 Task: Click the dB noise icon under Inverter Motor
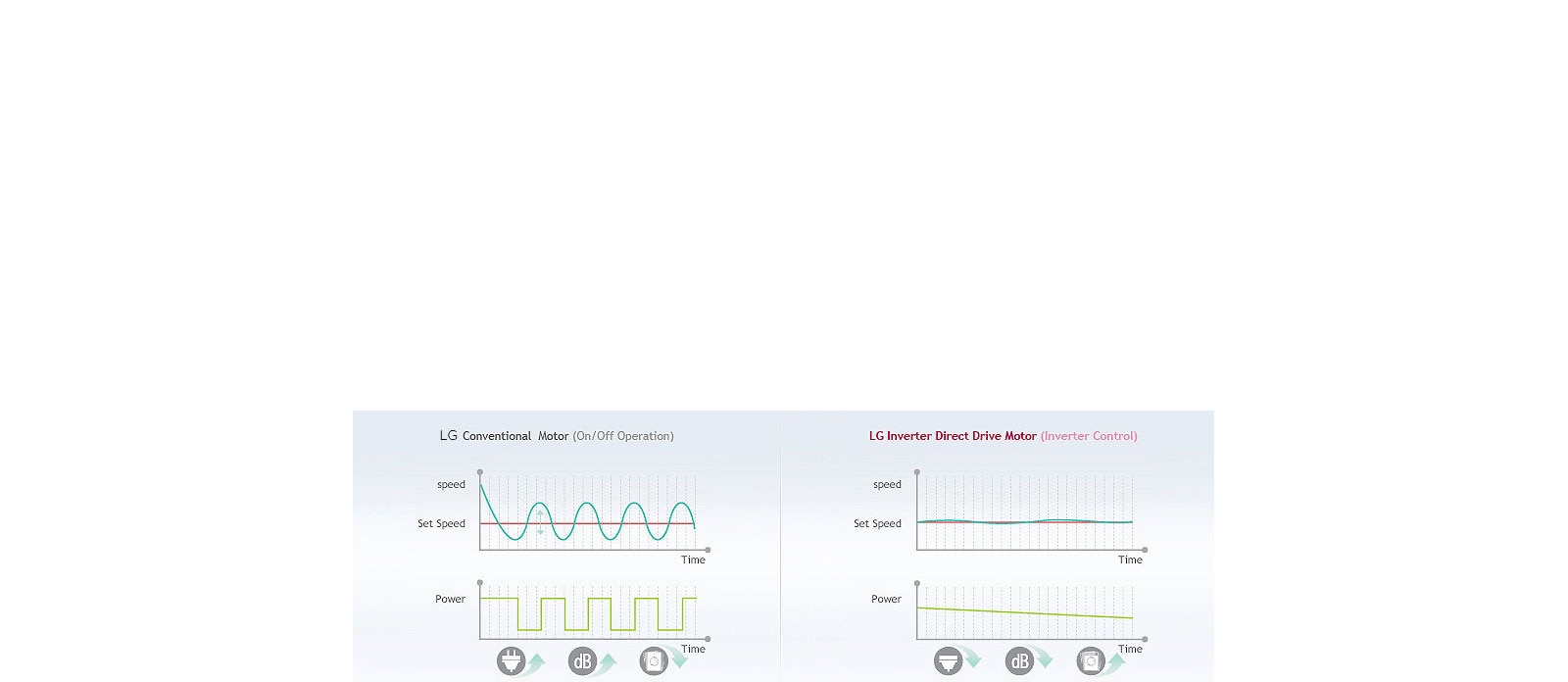(1019, 661)
